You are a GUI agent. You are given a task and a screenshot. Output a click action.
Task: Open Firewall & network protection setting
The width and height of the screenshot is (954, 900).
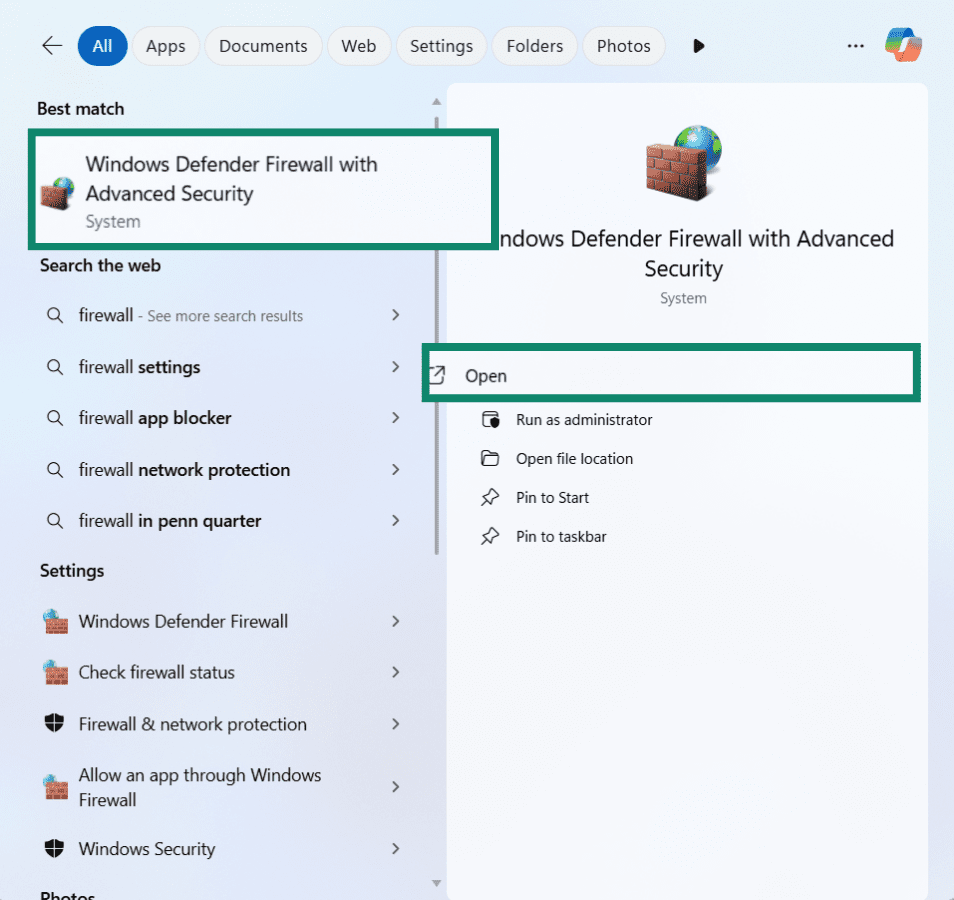[192, 724]
